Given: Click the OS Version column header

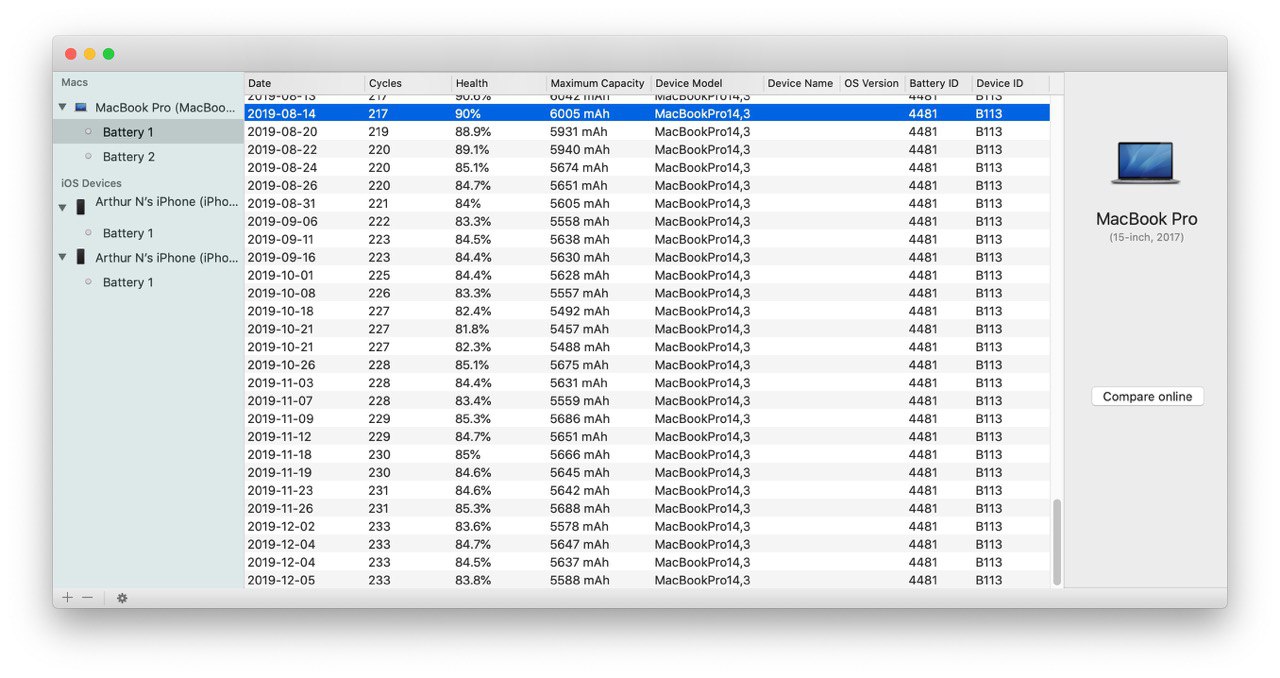Looking at the screenshot, I should pos(872,83).
